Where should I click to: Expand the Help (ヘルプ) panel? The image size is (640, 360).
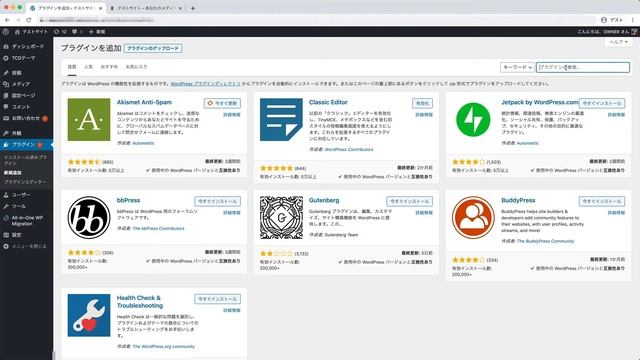[x=618, y=42]
